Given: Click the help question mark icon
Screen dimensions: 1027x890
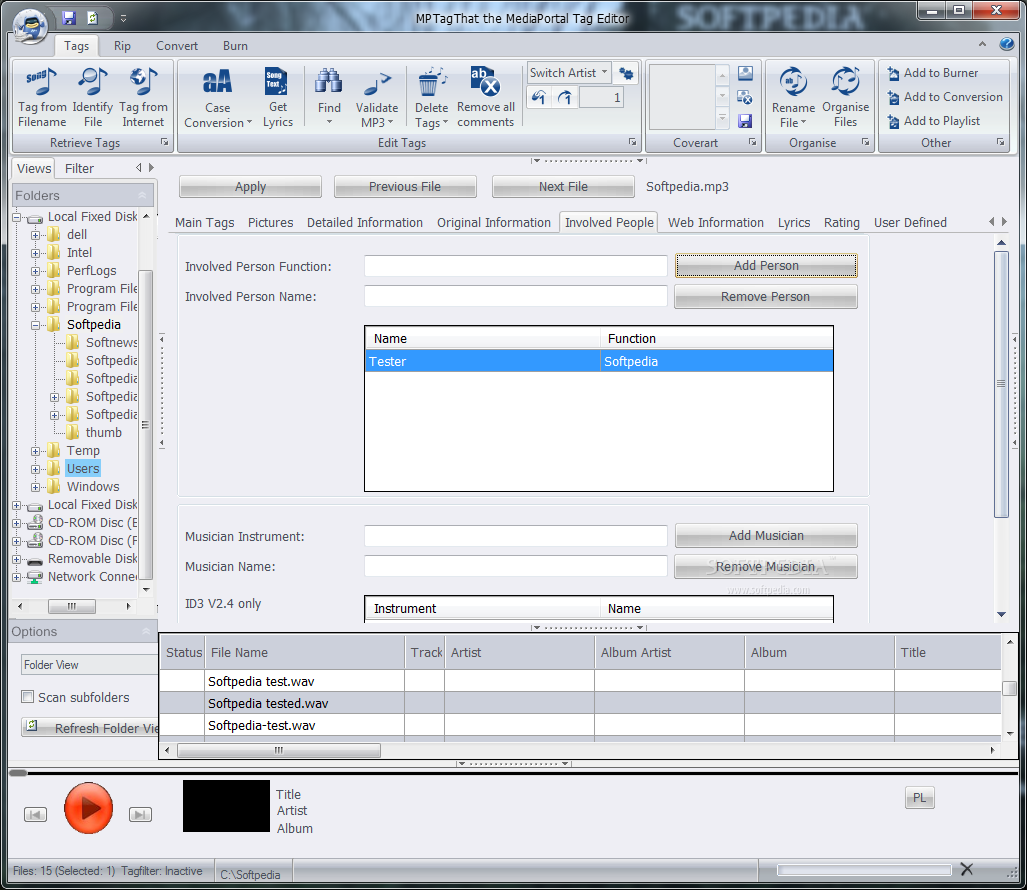Looking at the screenshot, I should coord(1007,44).
